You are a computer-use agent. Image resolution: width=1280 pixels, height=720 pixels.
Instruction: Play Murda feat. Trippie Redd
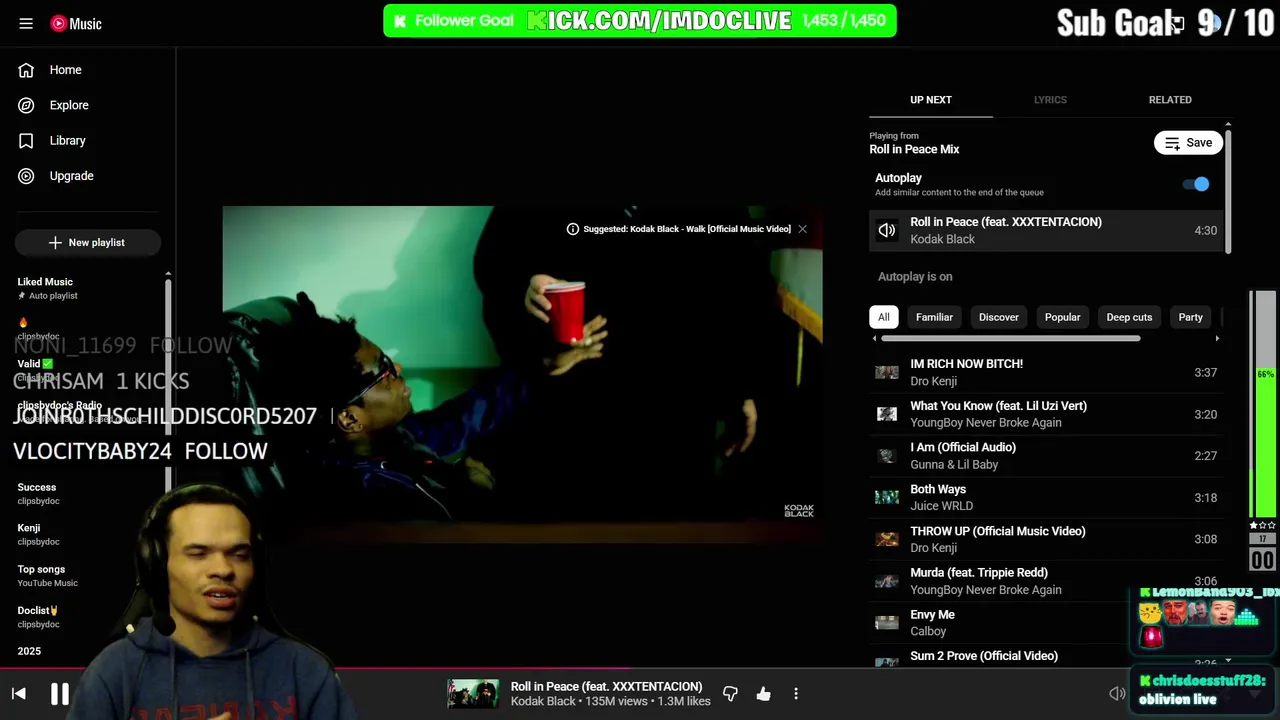(x=1046, y=581)
